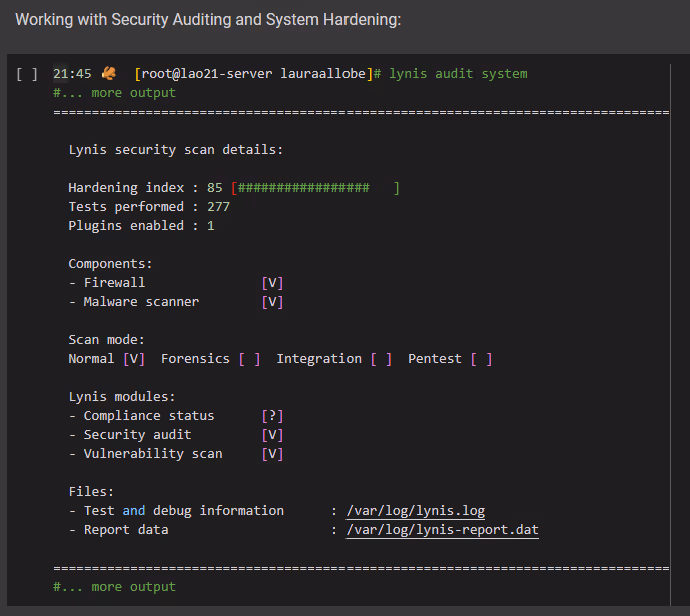Click the Hardening index progress bar
This screenshot has width=690, height=616.
pyautogui.click(x=315, y=188)
